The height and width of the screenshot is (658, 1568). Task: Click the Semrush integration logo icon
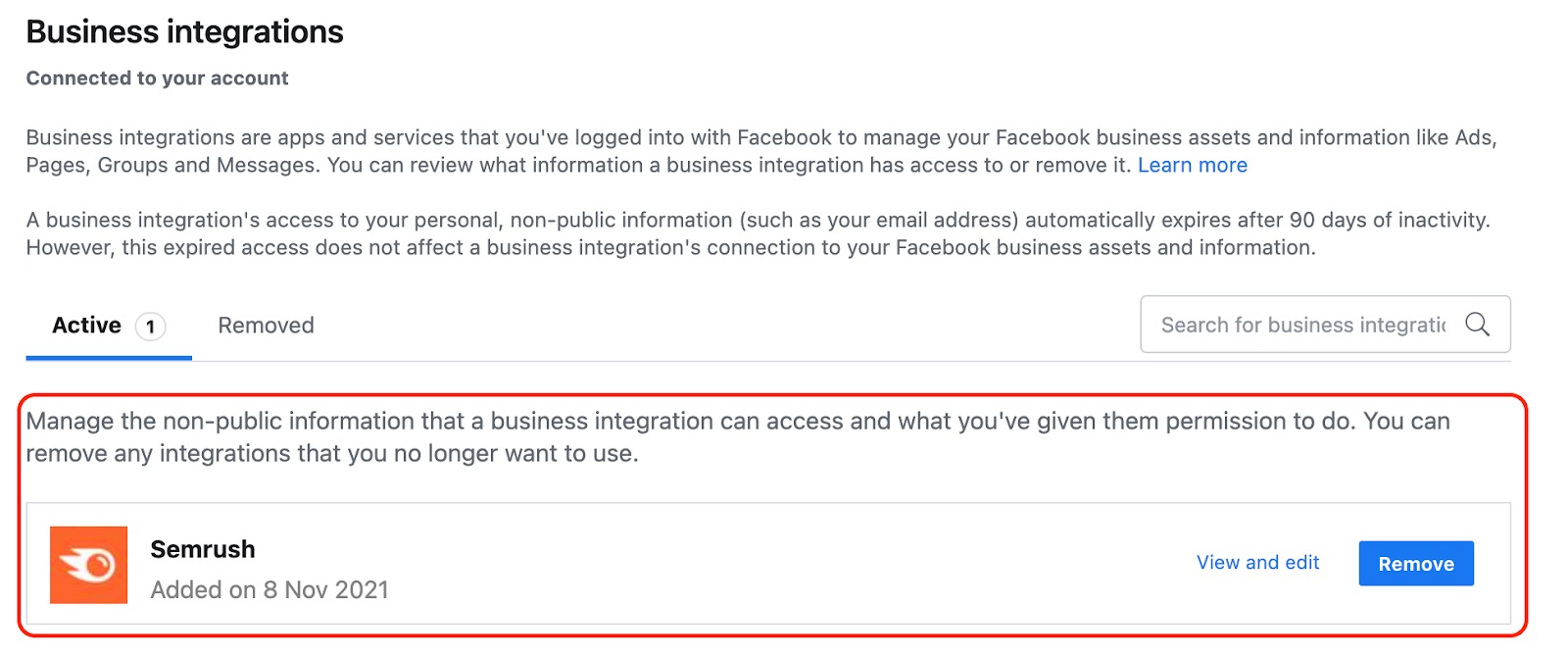click(x=88, y=565)
